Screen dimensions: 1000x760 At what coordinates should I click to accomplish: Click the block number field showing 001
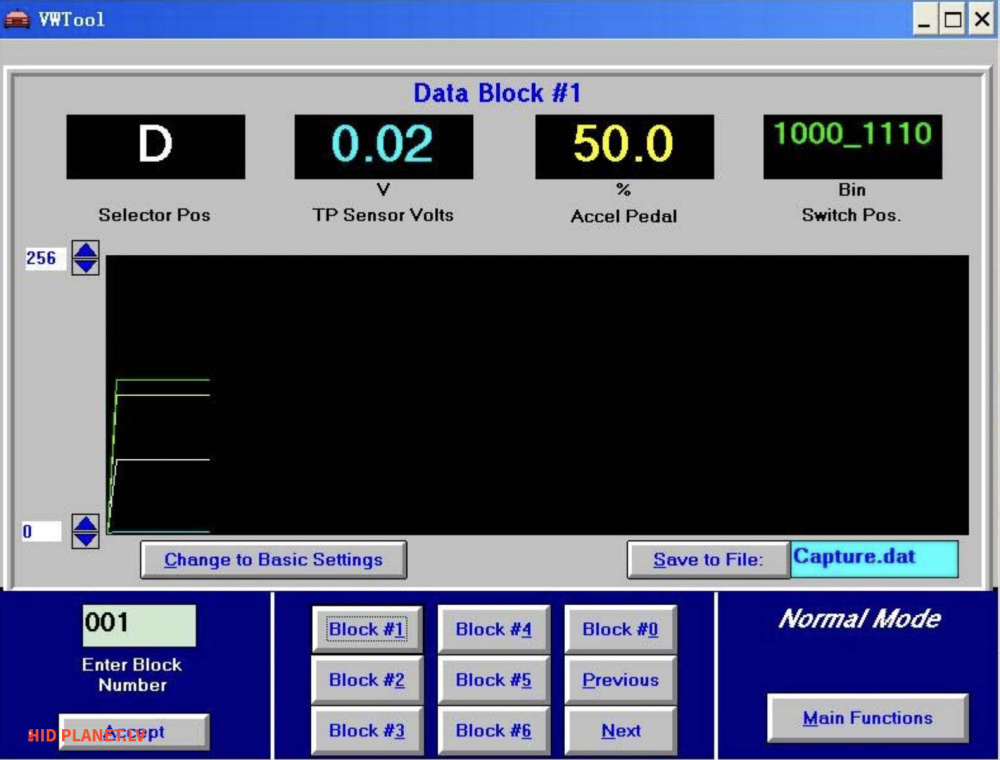[139, 625]
